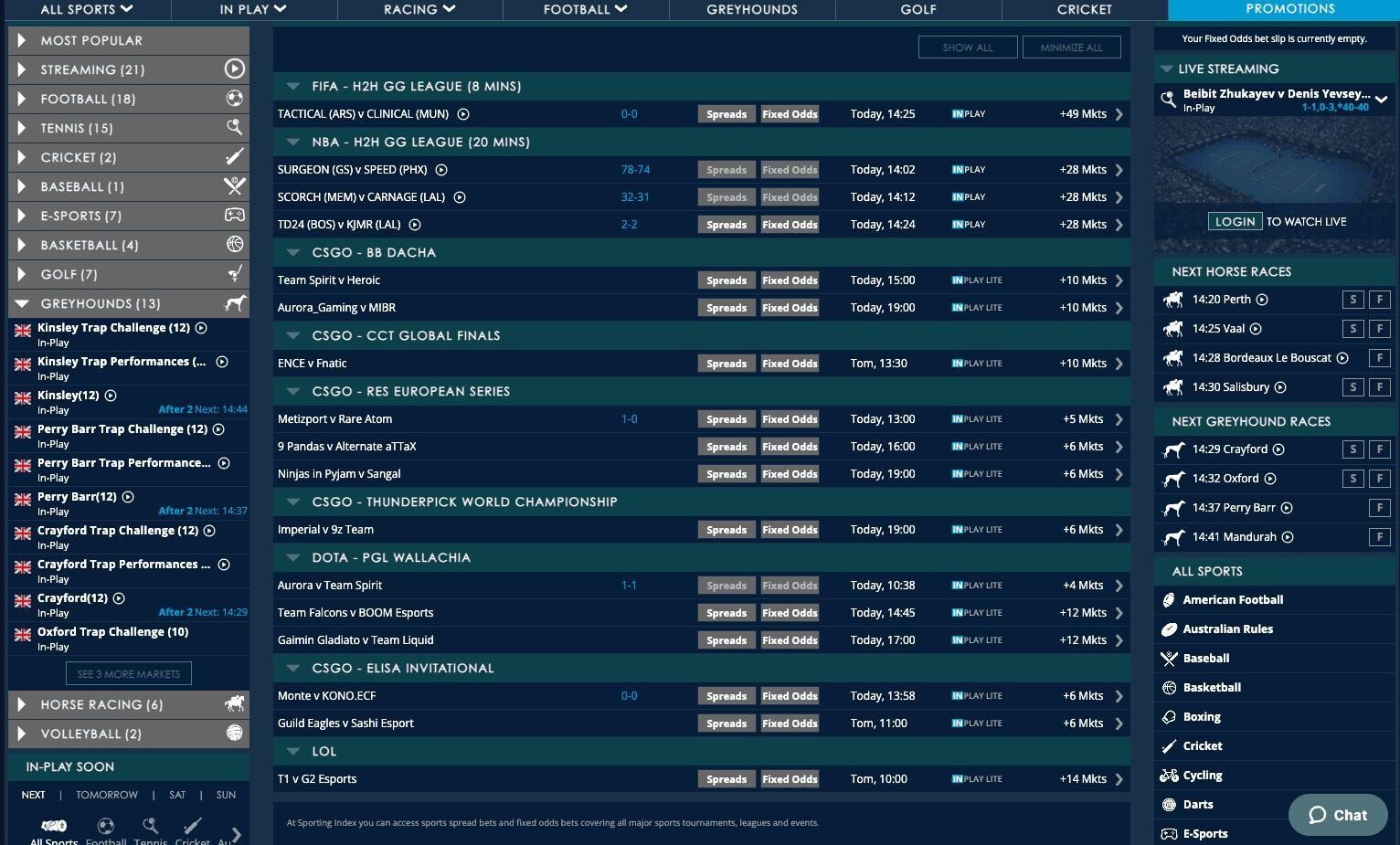This screenshot has height=845, width=1400.
Task: Click the game controller icon for E-Sports
Action: [x=235, y=216]
